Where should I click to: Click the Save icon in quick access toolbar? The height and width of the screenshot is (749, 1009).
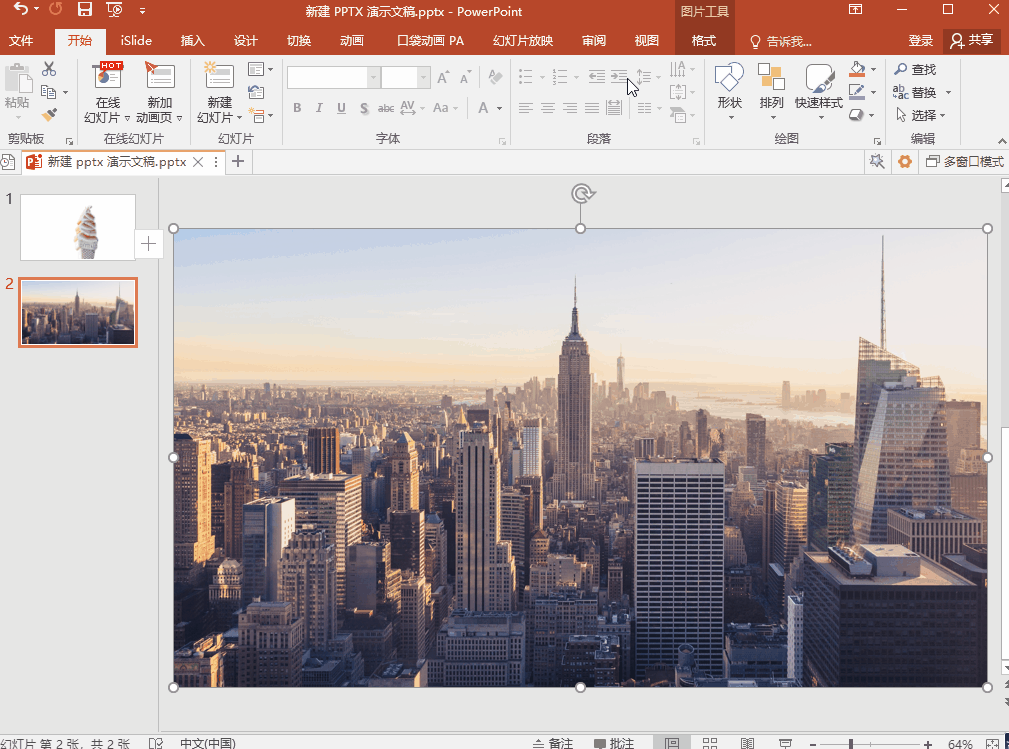85,10
